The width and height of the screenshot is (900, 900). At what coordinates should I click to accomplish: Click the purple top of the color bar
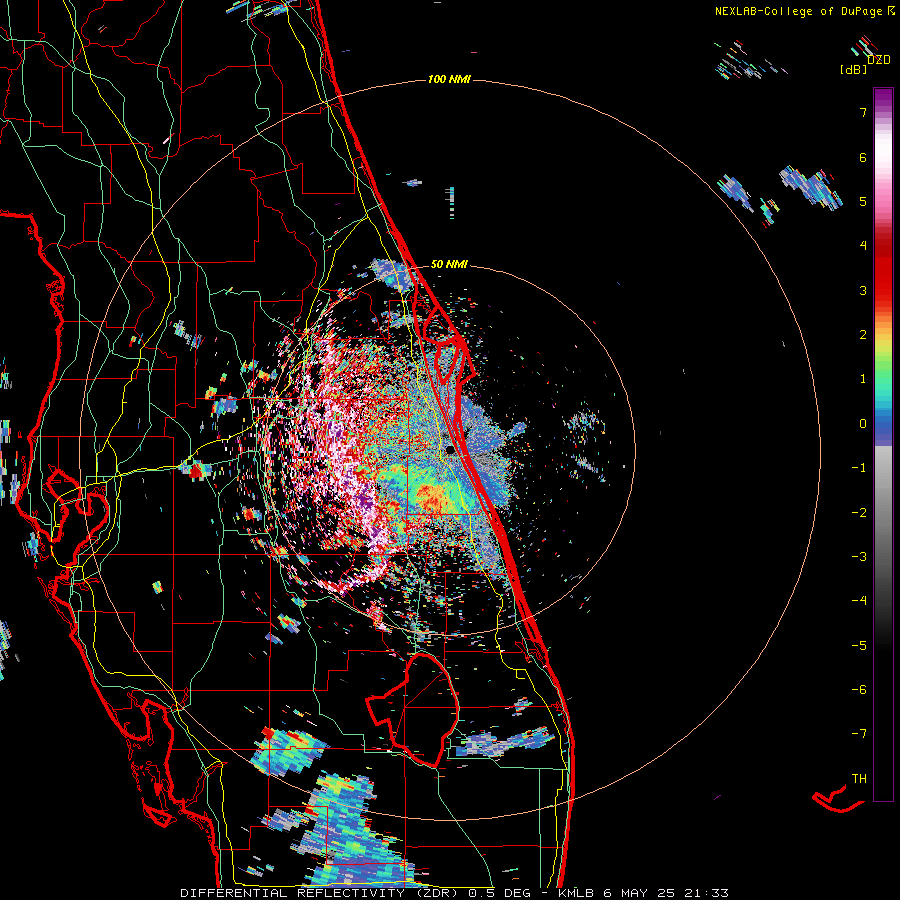pos(883,99)
